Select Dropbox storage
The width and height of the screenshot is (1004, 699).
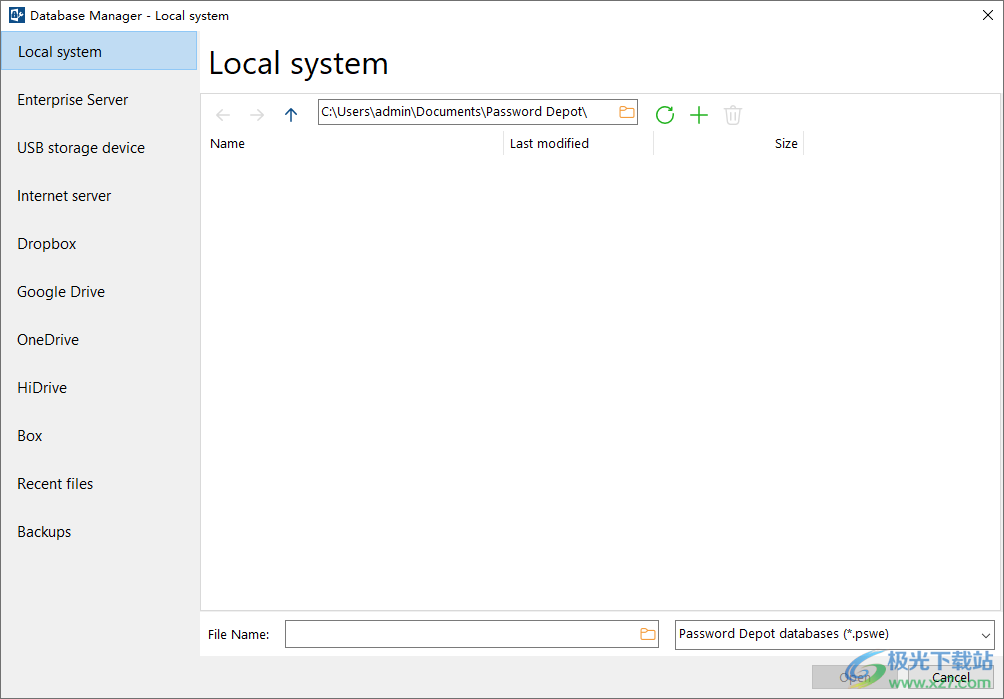point(99,244)
